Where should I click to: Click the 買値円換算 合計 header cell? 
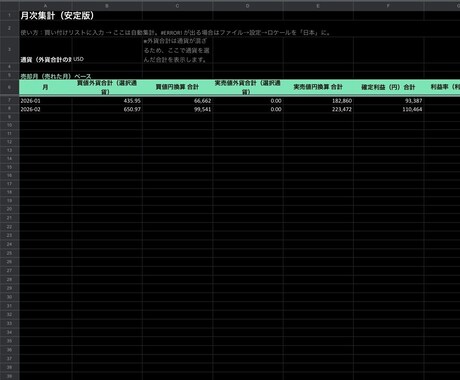click(177, 87)
